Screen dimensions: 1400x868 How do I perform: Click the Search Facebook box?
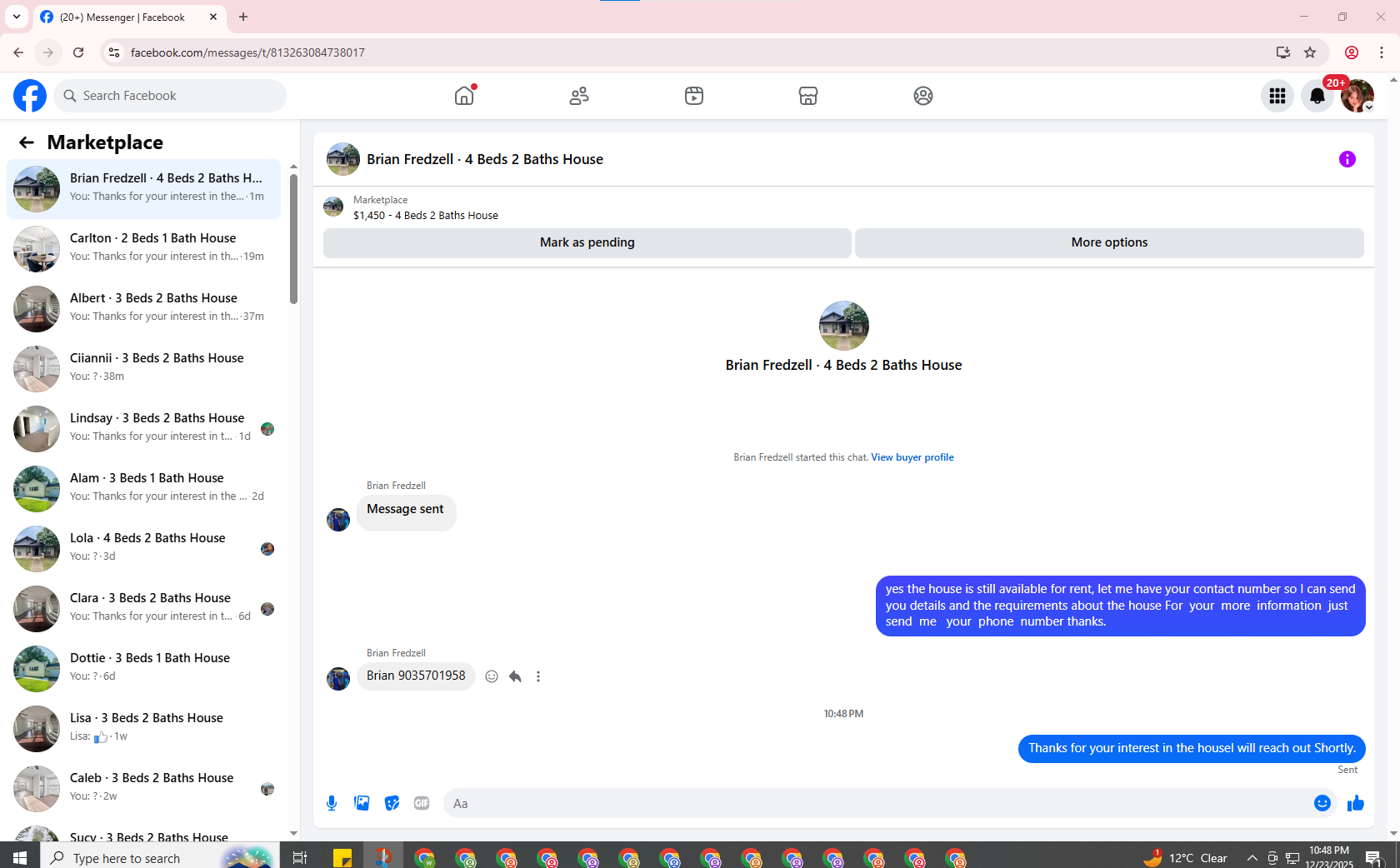[x=170, y=96]
